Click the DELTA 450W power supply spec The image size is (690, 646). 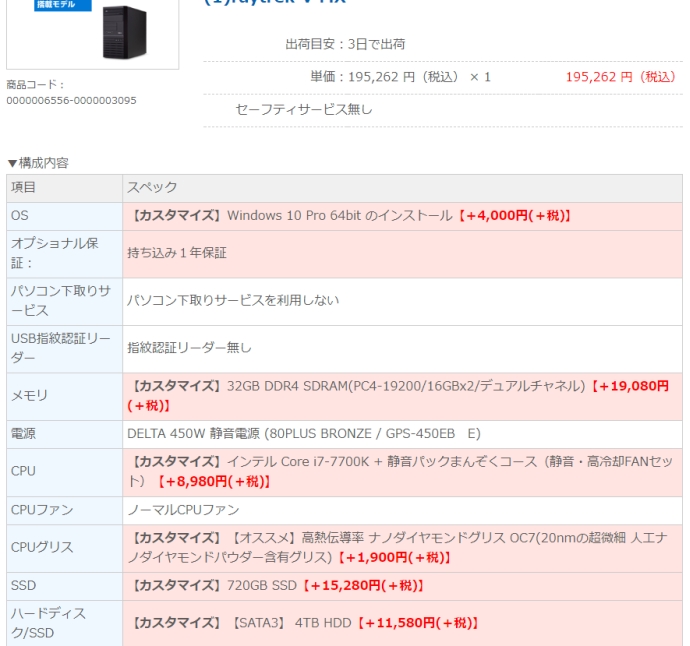click(303, 434)
